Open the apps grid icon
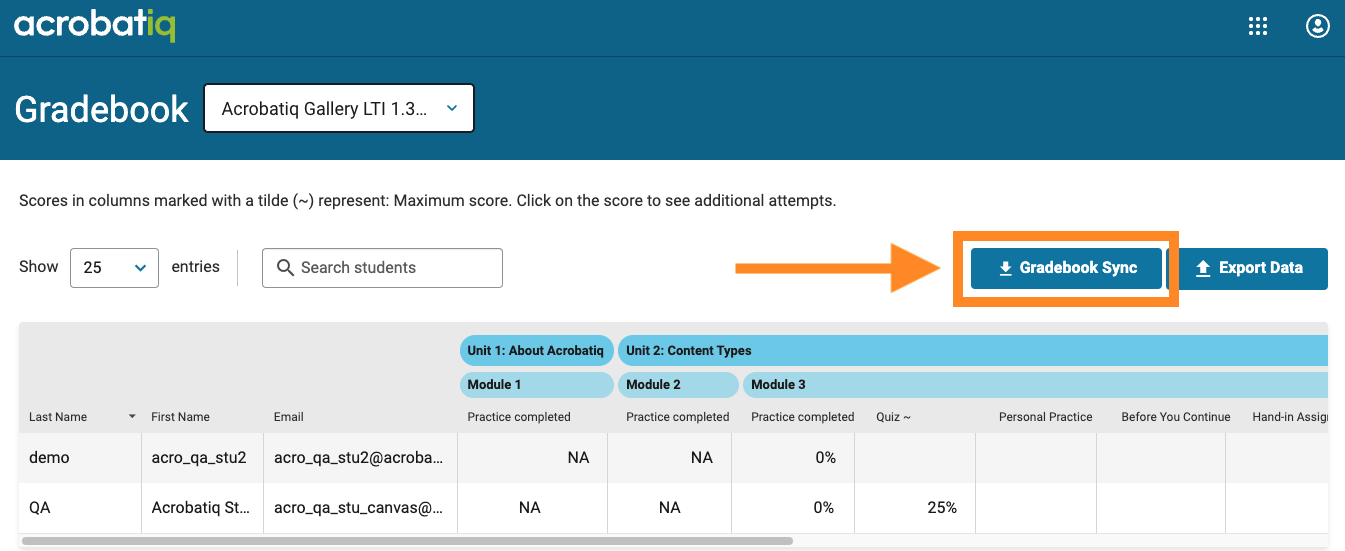 (x=1258, y=27)
